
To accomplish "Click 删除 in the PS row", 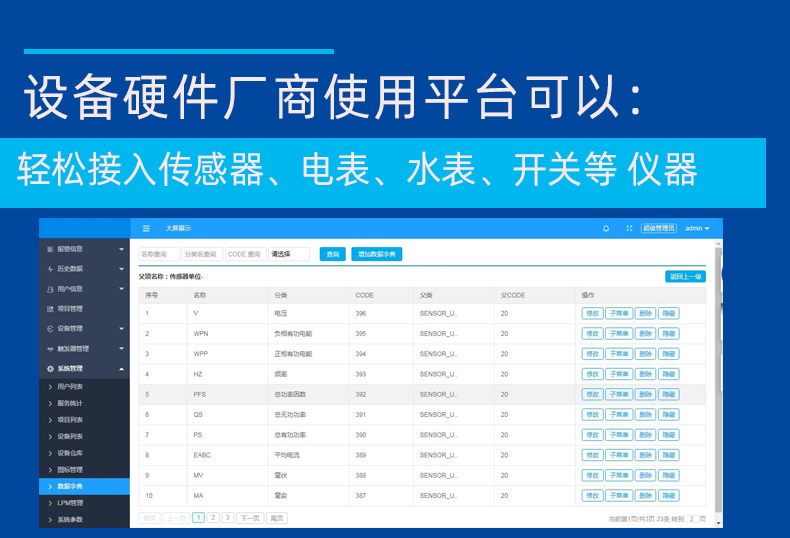I will pyautogui.click(x=645, y=435).
